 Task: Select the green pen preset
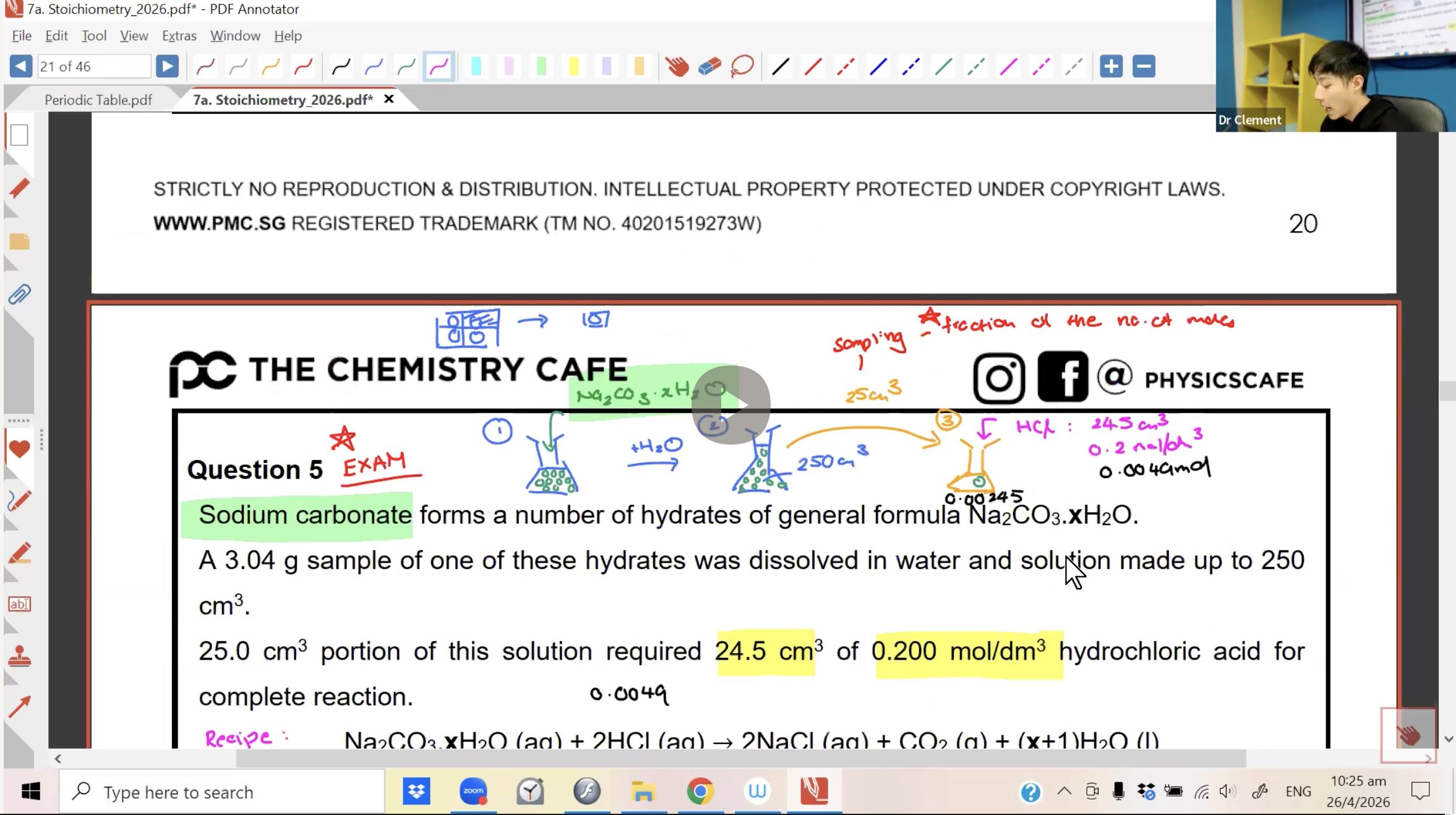(406, 66)
